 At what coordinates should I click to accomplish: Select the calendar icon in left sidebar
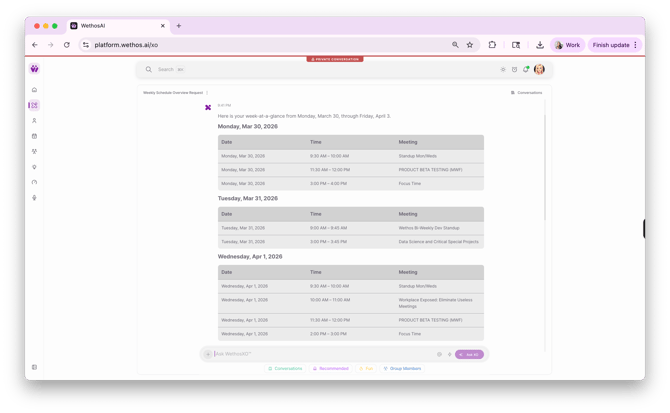(x=34, y=136)
